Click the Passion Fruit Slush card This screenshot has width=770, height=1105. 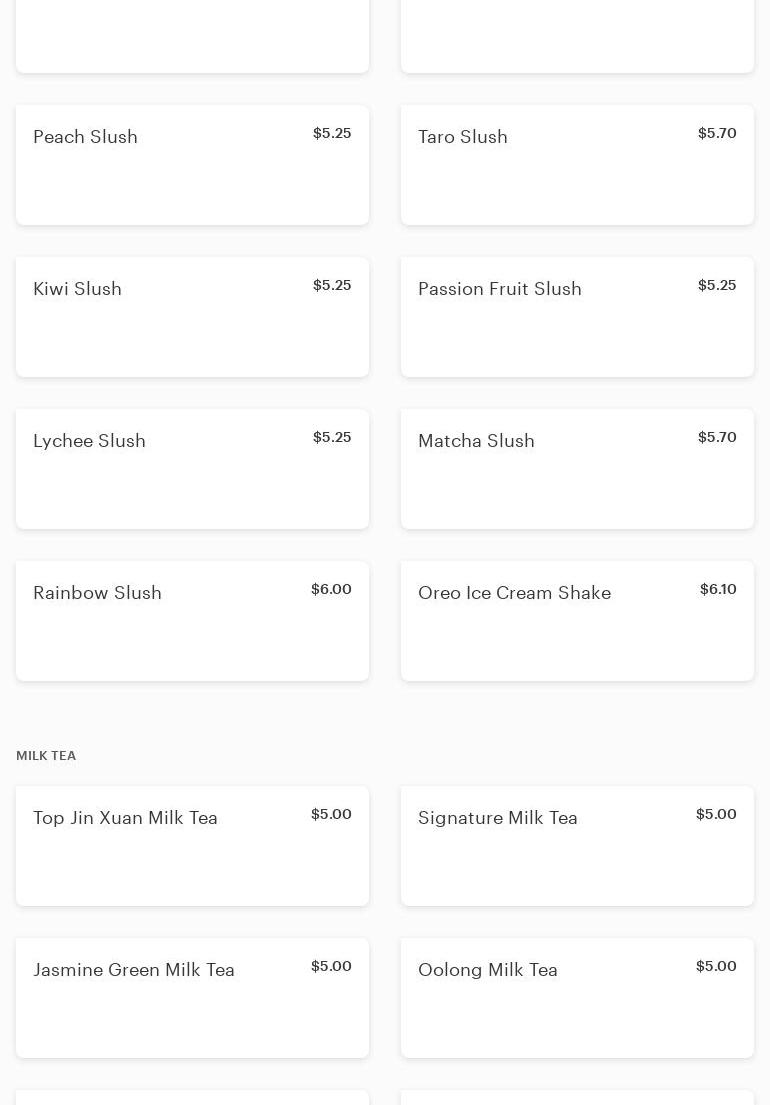click(577, 317)
